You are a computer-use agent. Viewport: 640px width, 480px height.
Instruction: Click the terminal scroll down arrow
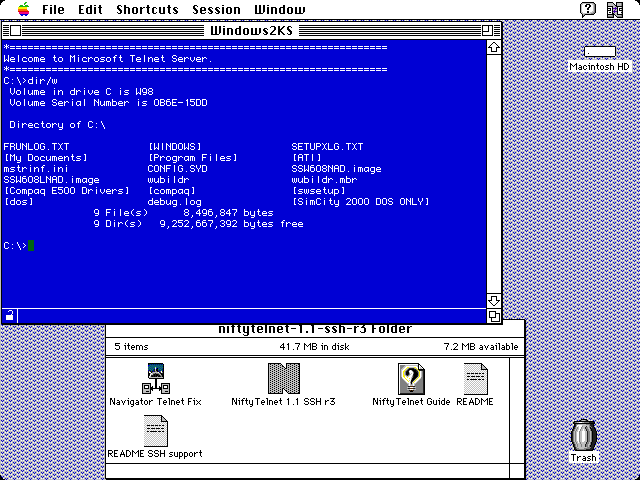click(494, 301)
